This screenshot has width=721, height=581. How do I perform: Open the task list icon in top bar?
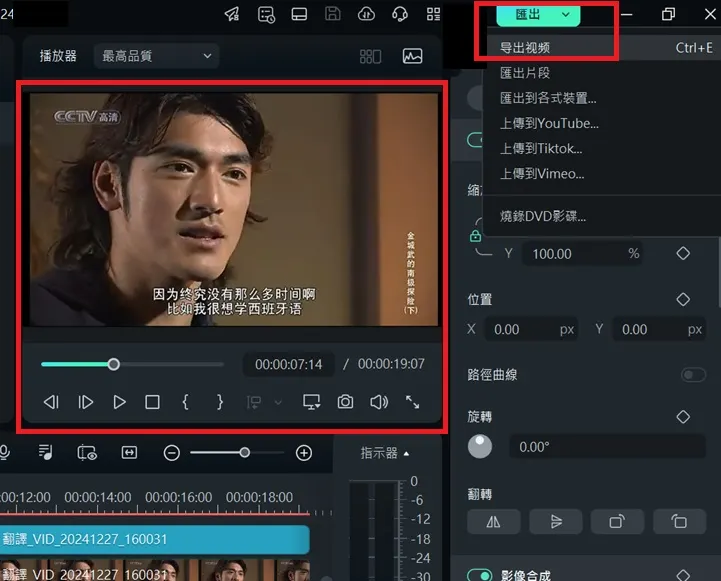(x=266, y=14)
